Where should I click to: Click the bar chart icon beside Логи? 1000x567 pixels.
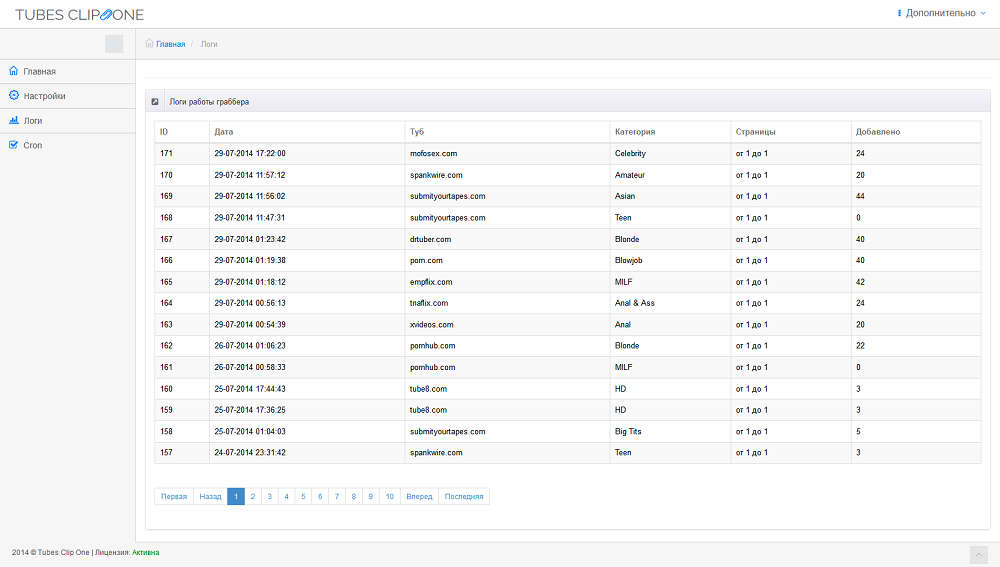[14, 120]
